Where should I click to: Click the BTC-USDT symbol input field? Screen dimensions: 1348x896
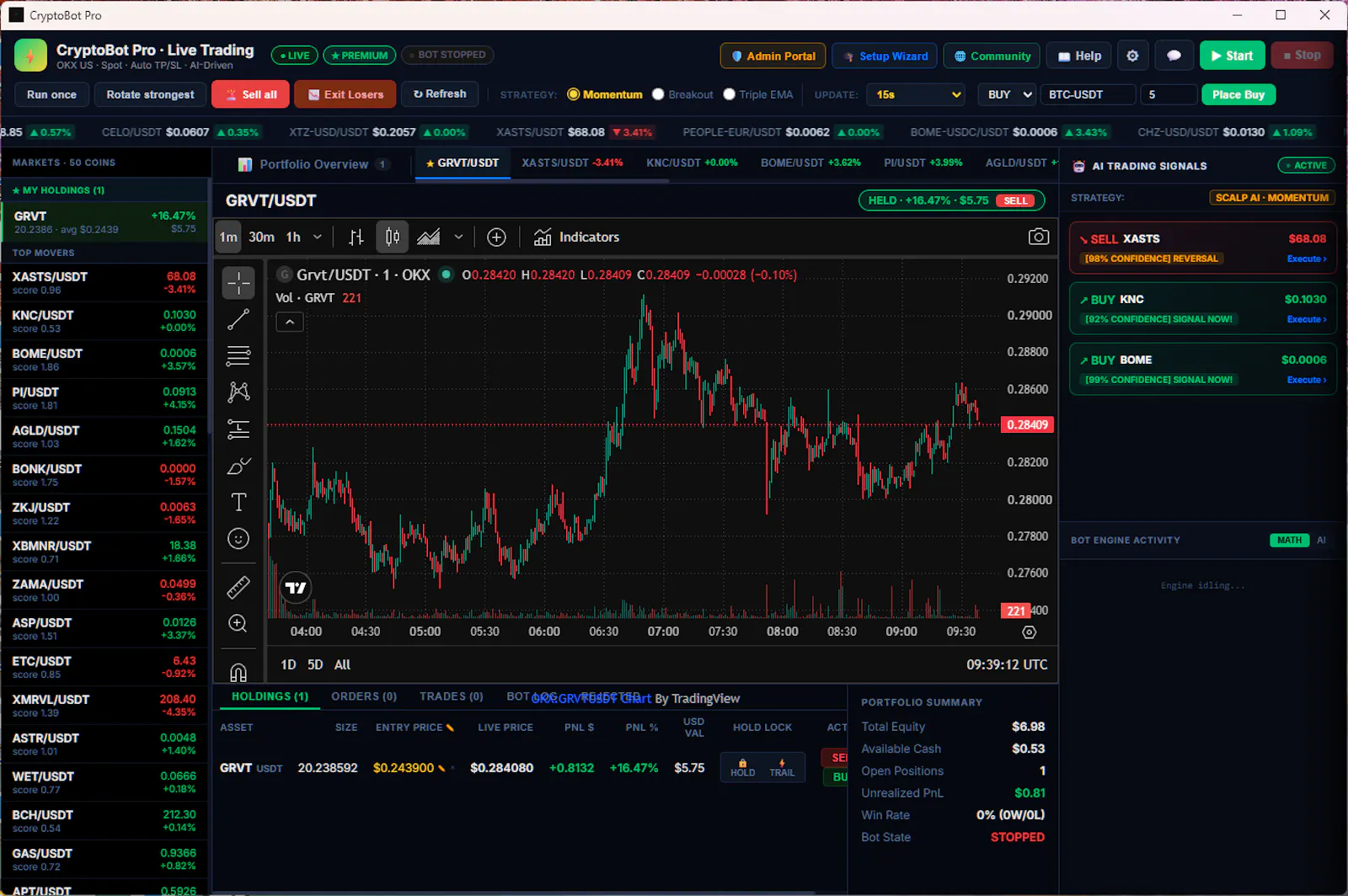1088,94
